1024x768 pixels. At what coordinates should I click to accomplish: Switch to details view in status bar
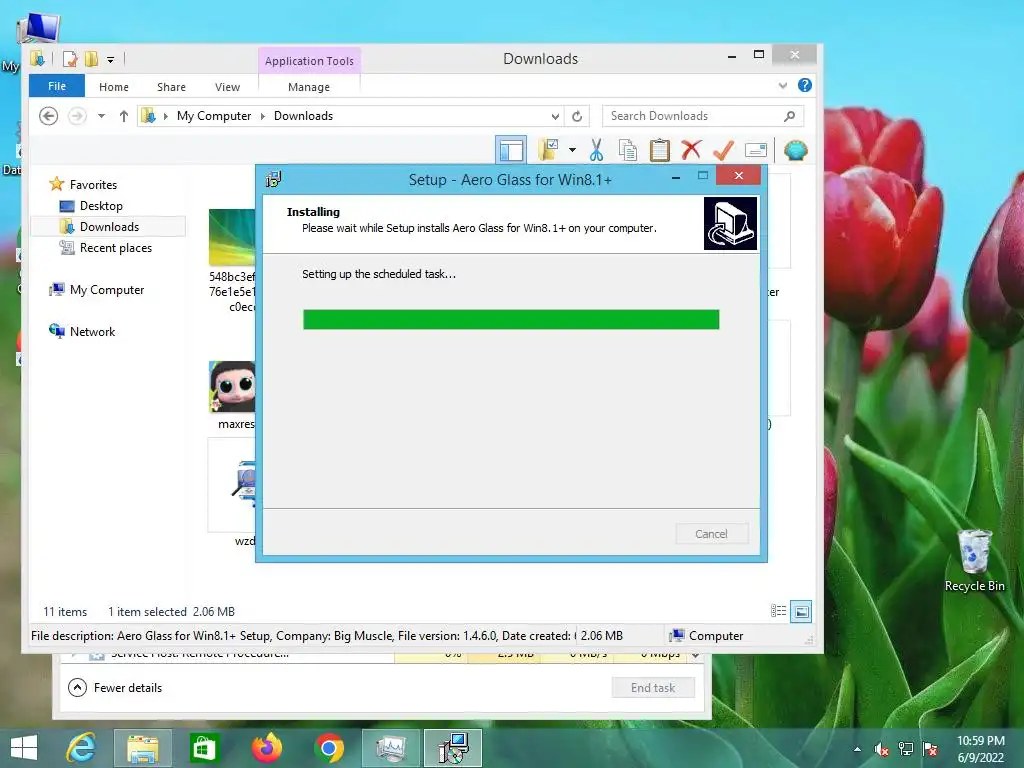tap(778, 611)
